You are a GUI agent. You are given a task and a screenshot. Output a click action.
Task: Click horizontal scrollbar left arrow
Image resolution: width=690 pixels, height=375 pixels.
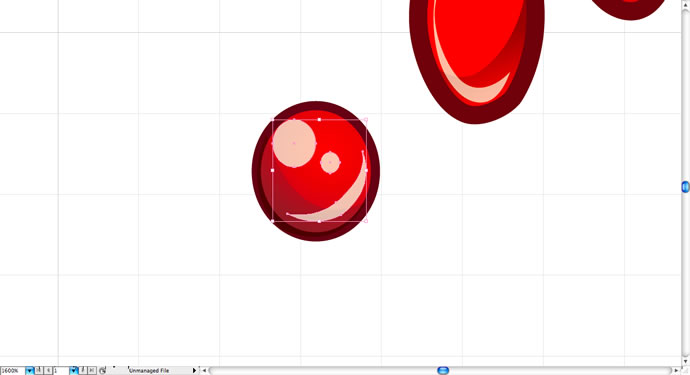[x=204, y=371]
